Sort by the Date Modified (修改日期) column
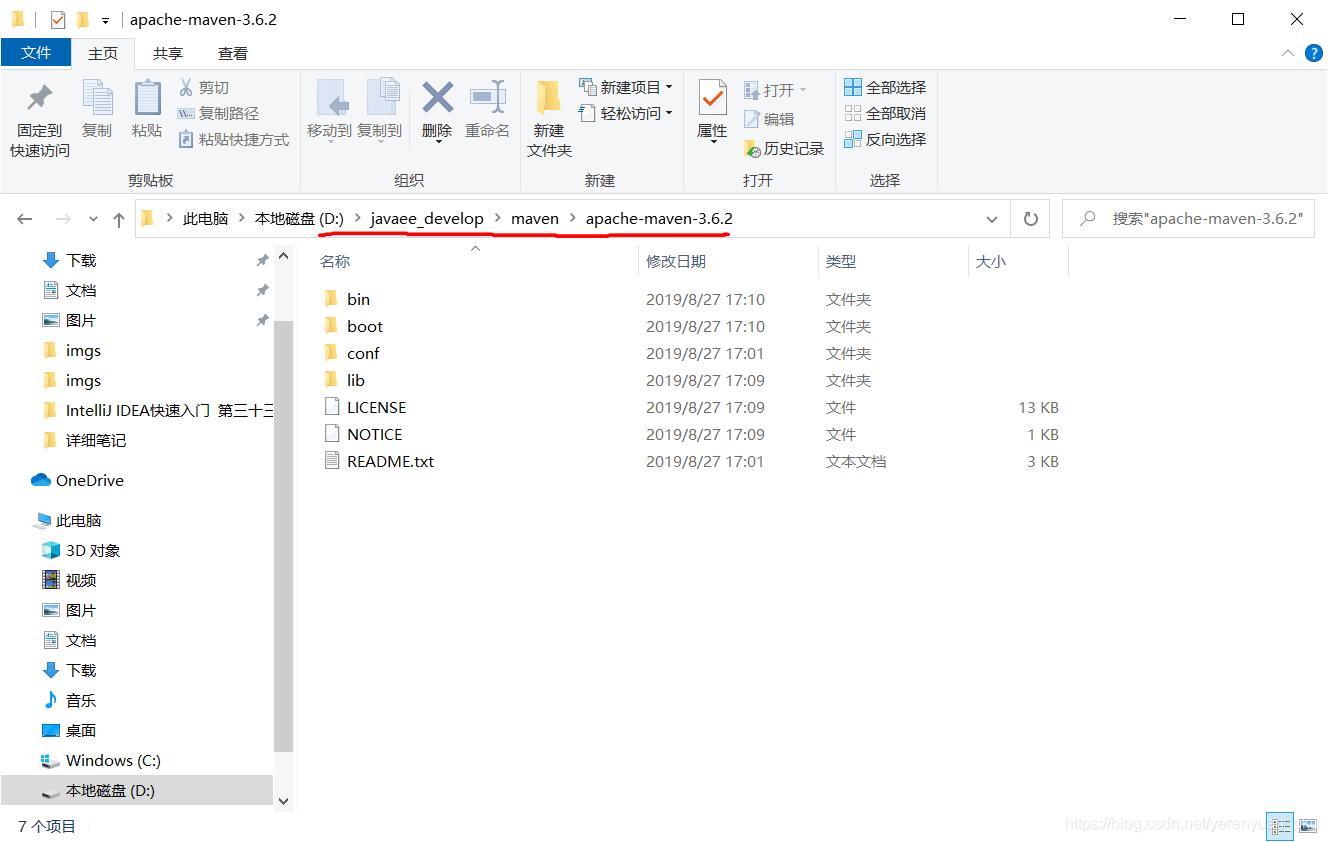The width and height of the screenshot is (1328, 842). click(x=676, y=261)
